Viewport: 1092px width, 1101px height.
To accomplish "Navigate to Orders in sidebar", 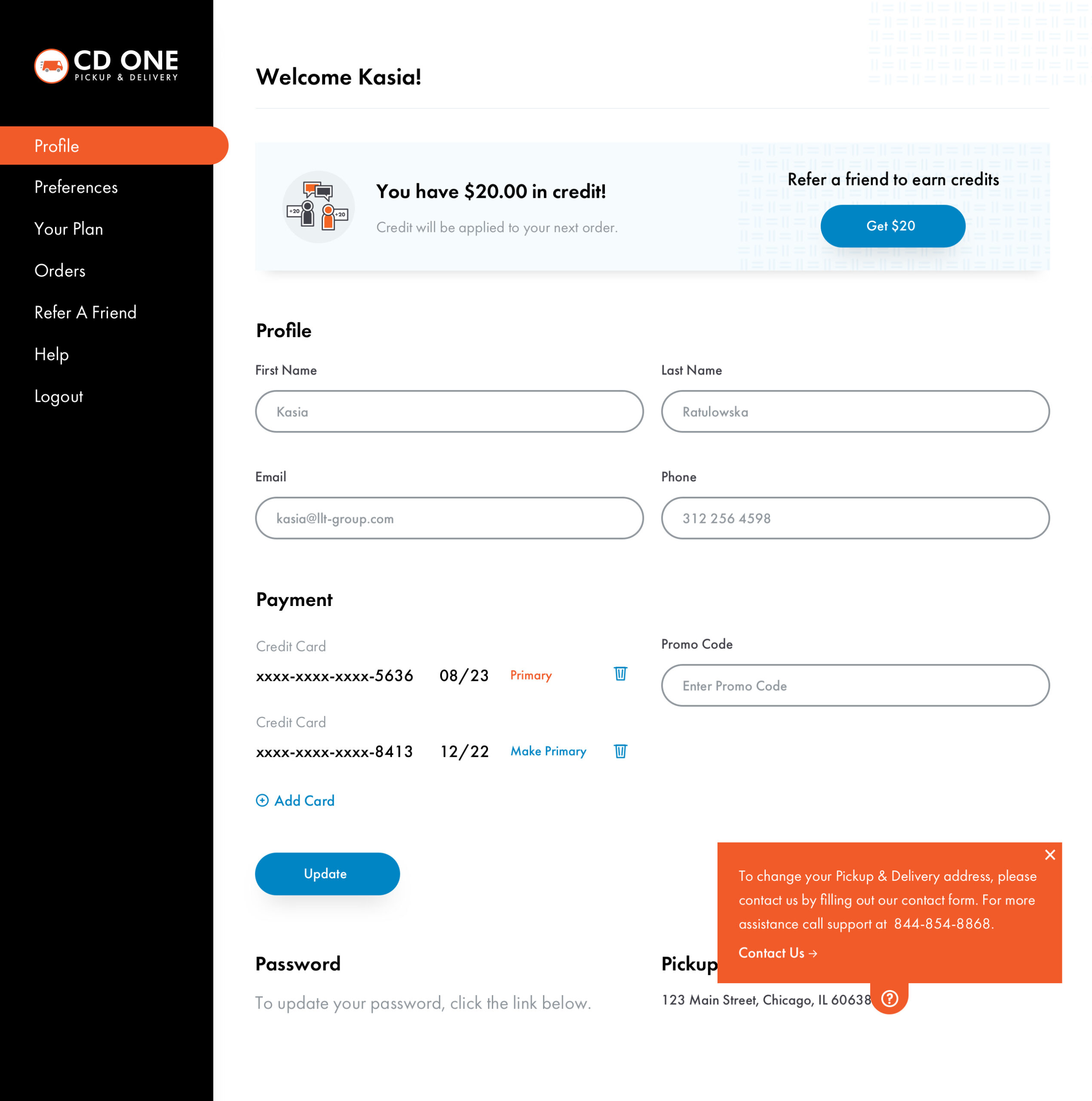I will click(58, 271).
